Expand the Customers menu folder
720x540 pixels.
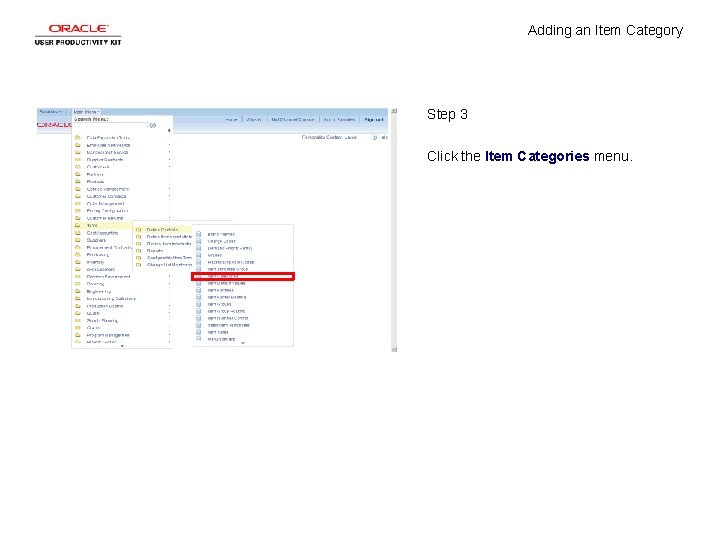click(x=98, y=167)
